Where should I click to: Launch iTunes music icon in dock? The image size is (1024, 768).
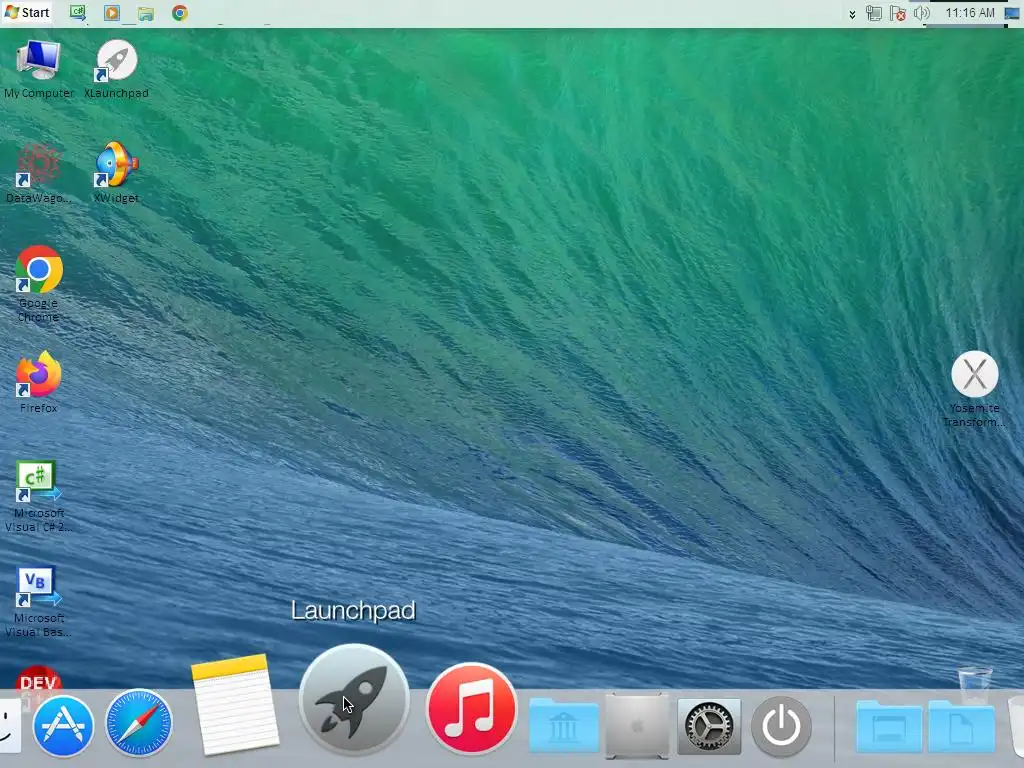click(x=472, y=707)
